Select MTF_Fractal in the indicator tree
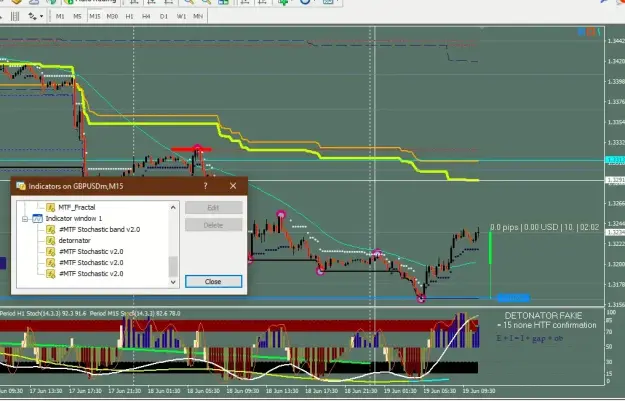The width and height of the screenshot is (625, 401). coord(77,207)
